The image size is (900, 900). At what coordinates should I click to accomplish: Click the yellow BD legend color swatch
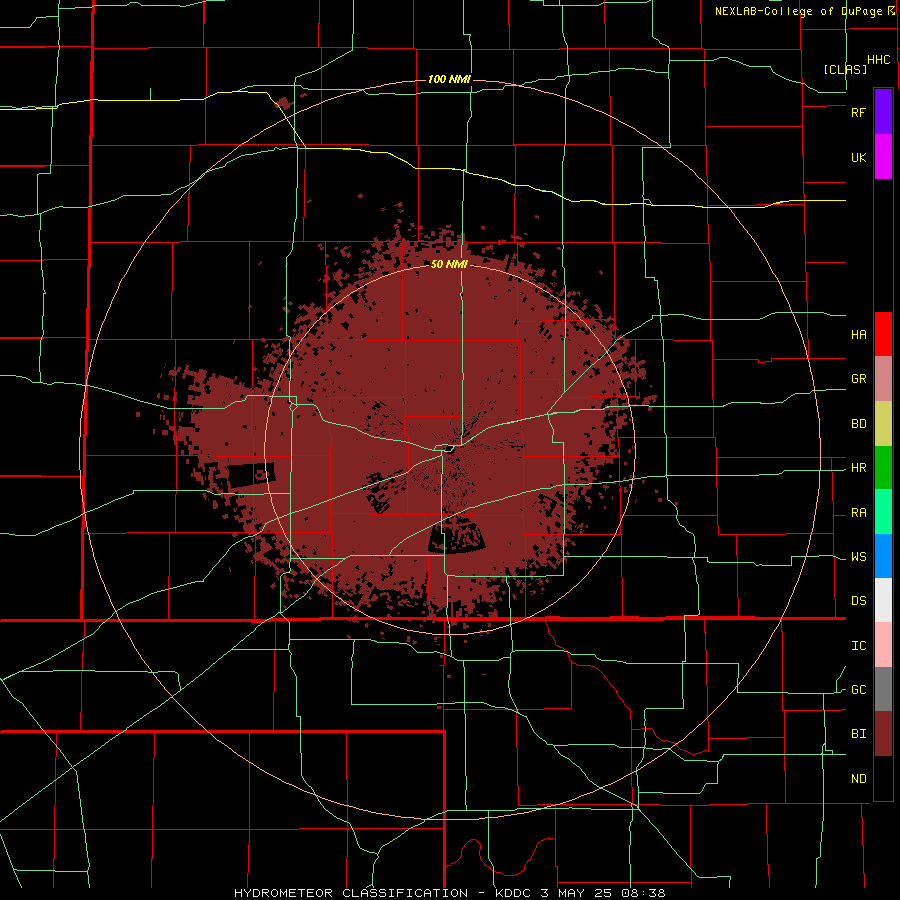click(883, 424)
